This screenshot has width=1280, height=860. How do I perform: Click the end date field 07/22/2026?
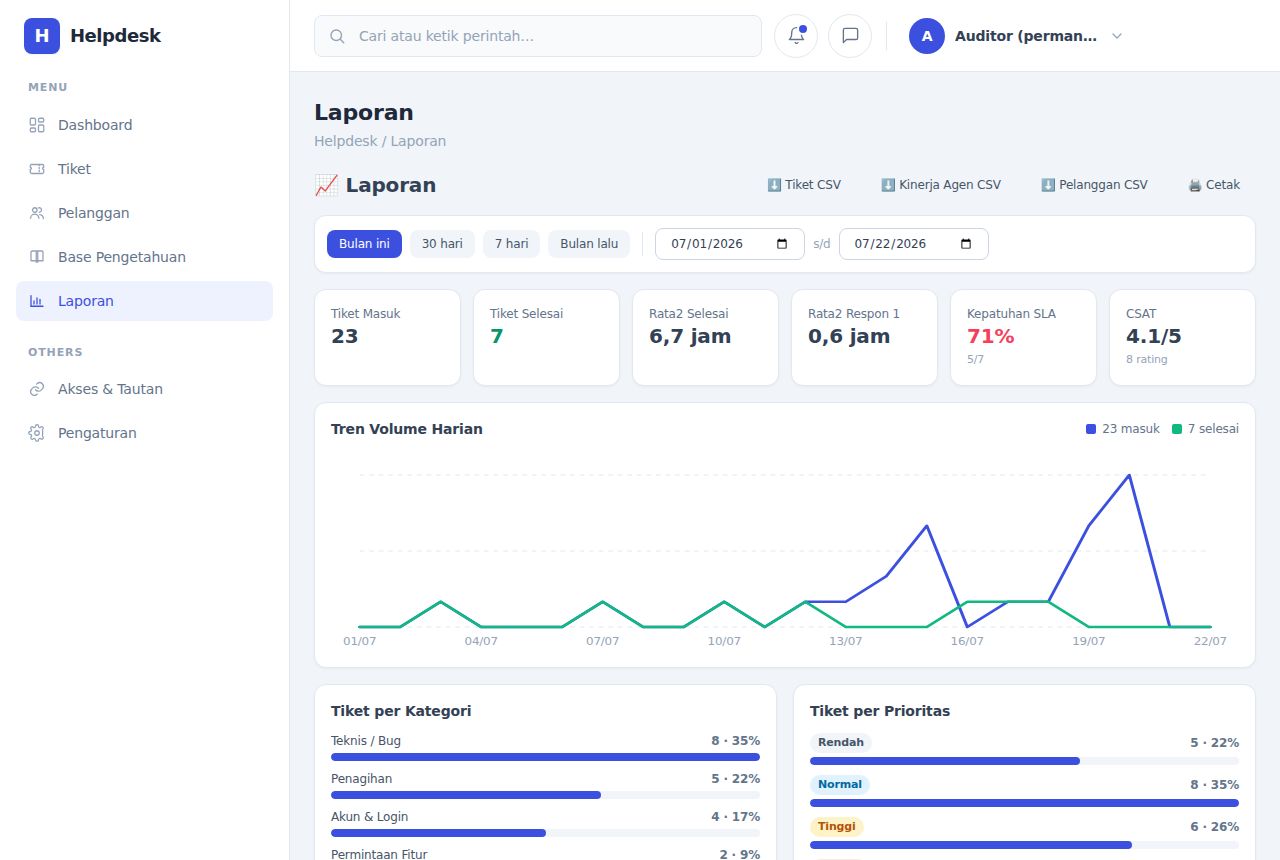(x=914, y=244)
